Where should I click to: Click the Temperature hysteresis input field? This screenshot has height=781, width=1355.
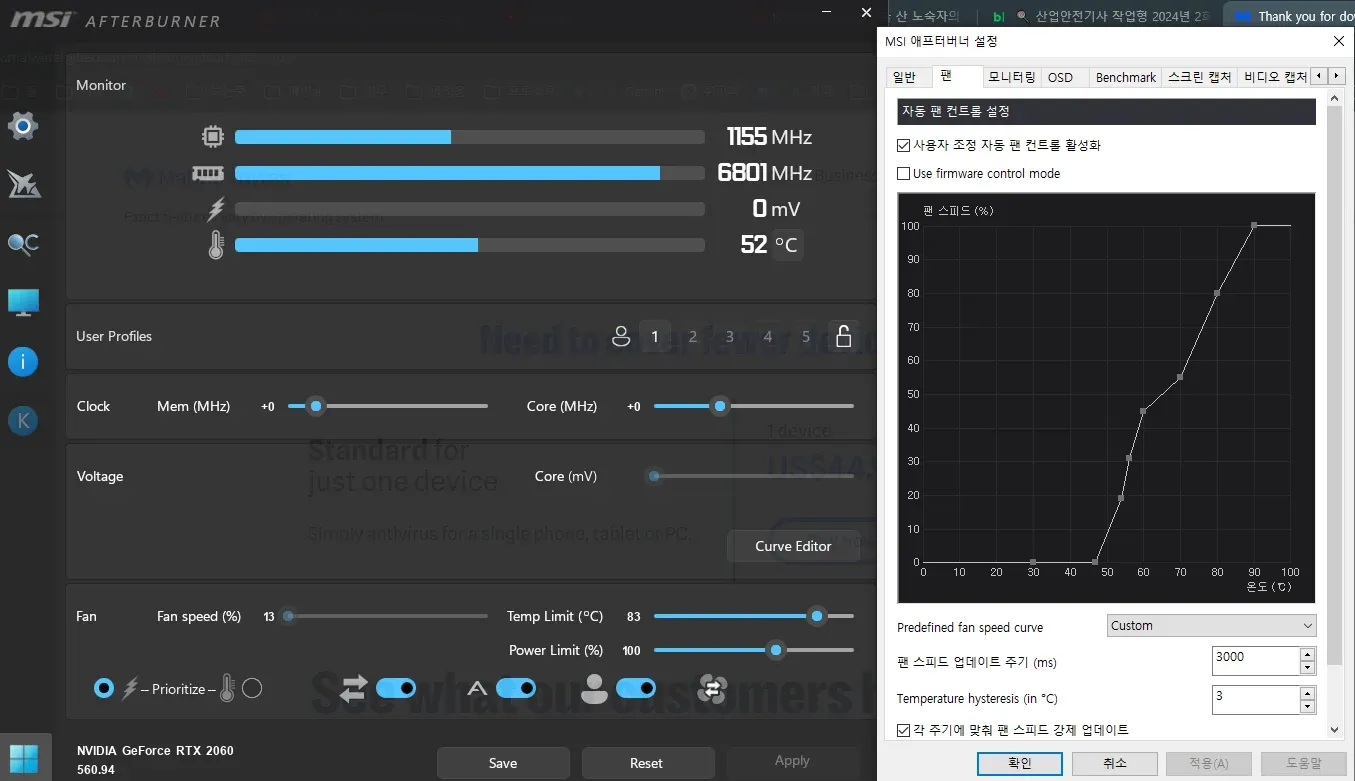click(x=1255, y=699)
